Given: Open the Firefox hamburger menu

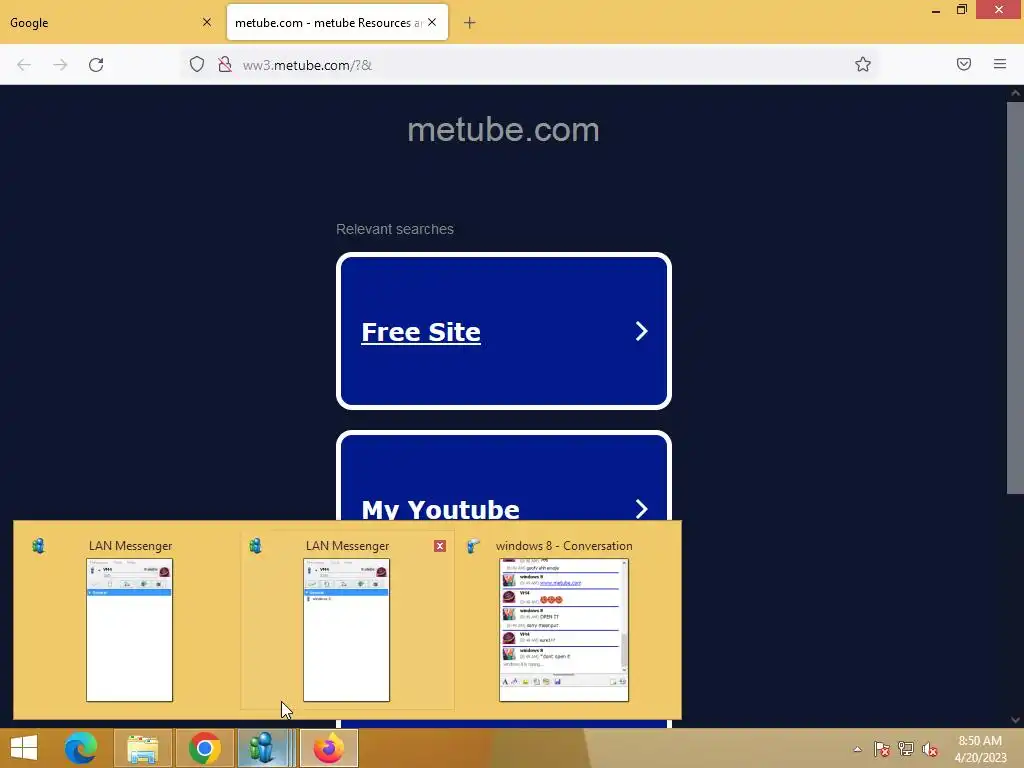Looking at the screenshot, I should click(1000, 64).
